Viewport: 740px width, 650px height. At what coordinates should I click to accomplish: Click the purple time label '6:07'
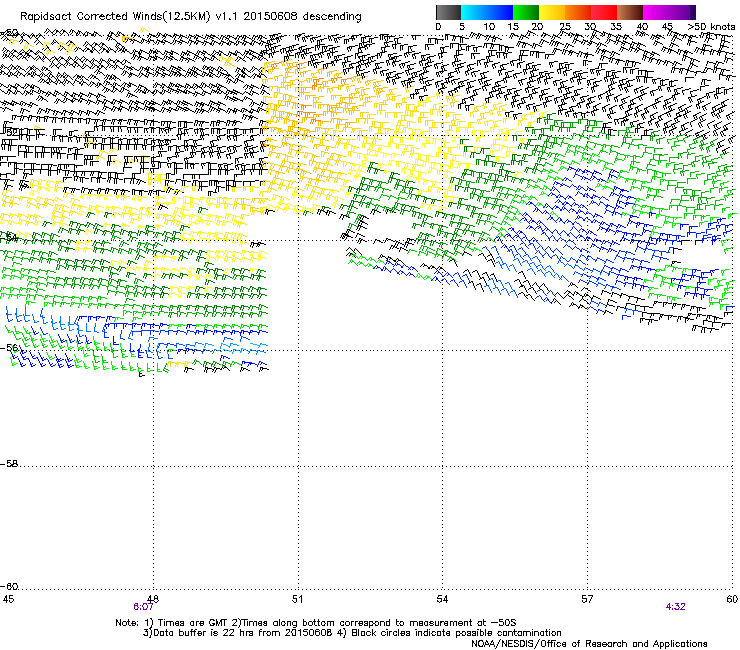(143, 607)
